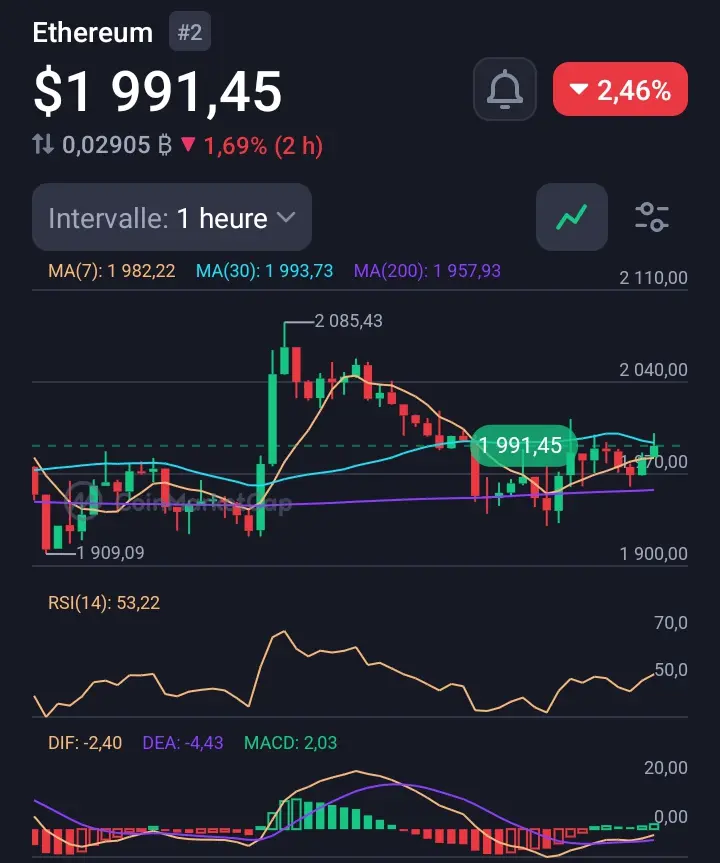720x863 pixels.
Task: Select the DEA: -4,43 value
Action: pyautogui.click(x=183, y=743)
